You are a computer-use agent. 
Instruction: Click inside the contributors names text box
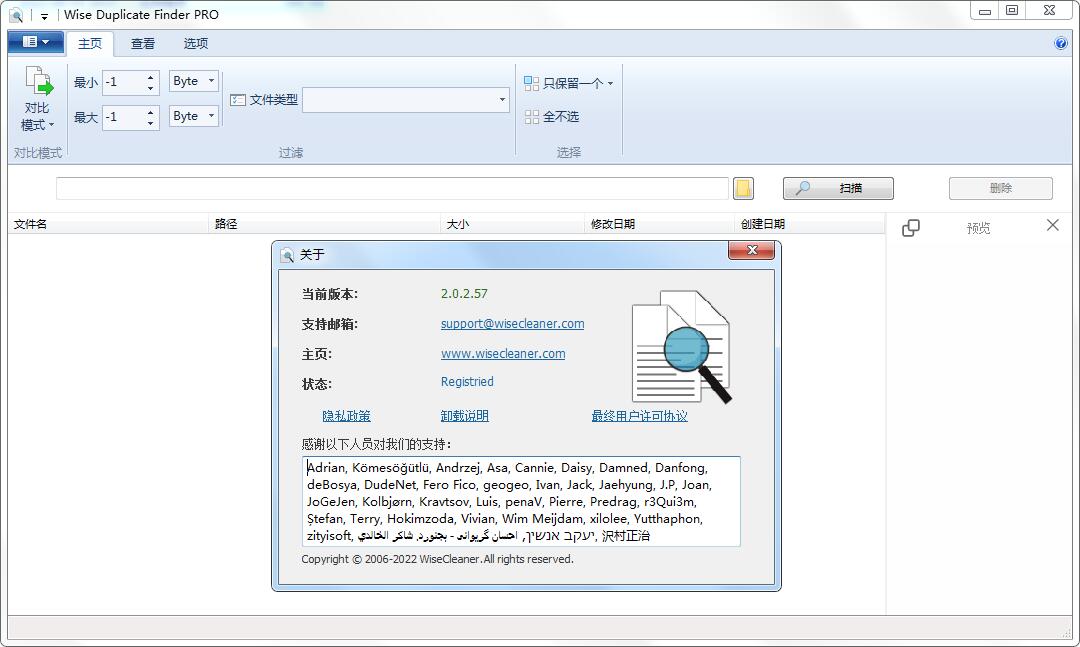click(x=521, y=502)
